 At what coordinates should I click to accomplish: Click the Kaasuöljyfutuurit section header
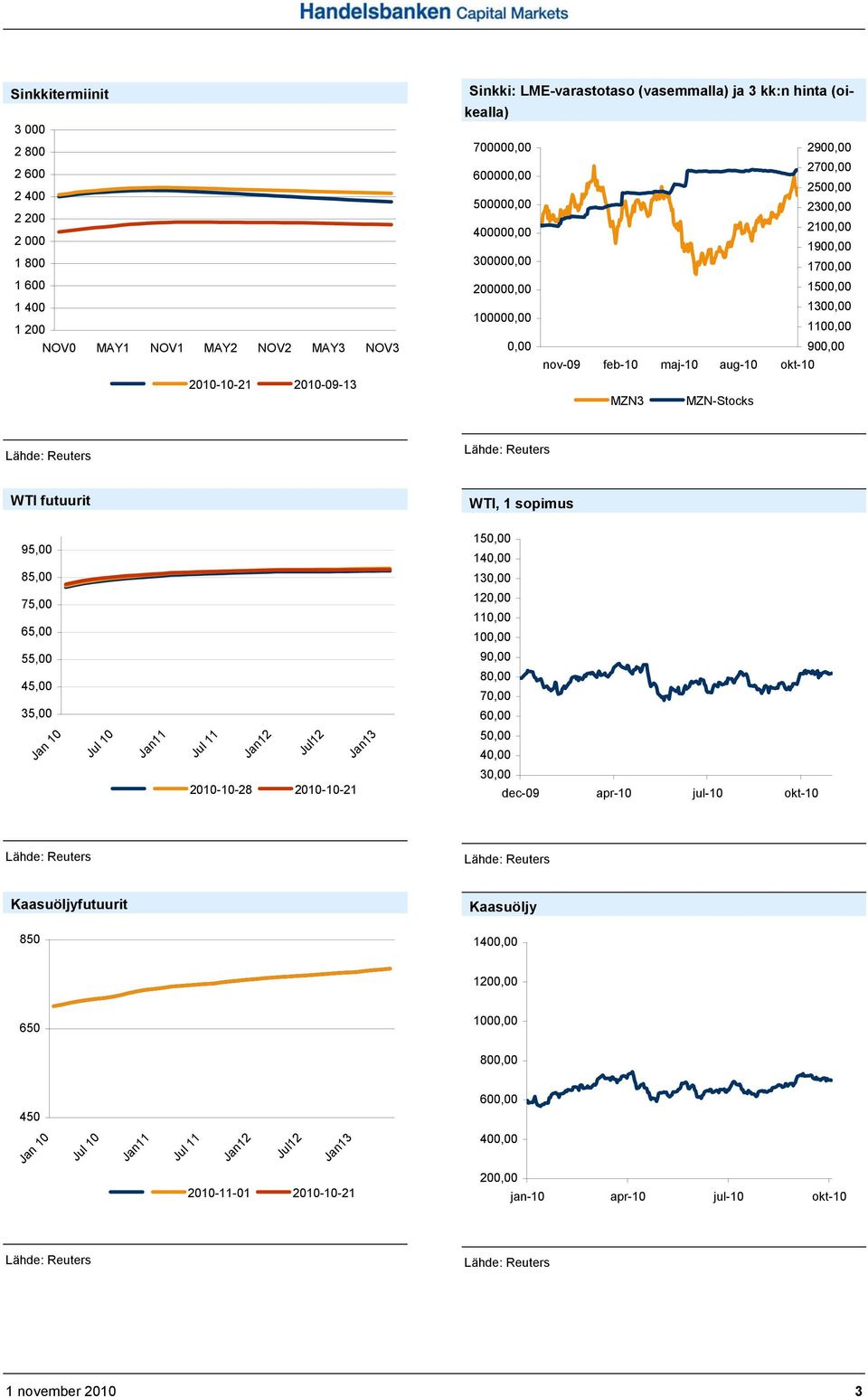69,904
